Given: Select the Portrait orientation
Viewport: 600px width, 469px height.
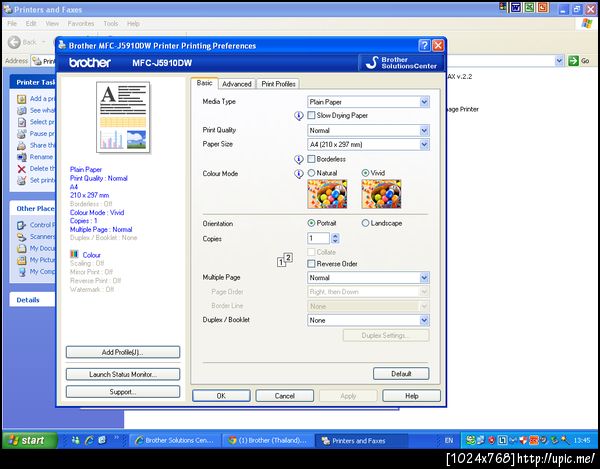Looking at the screenshot, I should click(311, 223).
